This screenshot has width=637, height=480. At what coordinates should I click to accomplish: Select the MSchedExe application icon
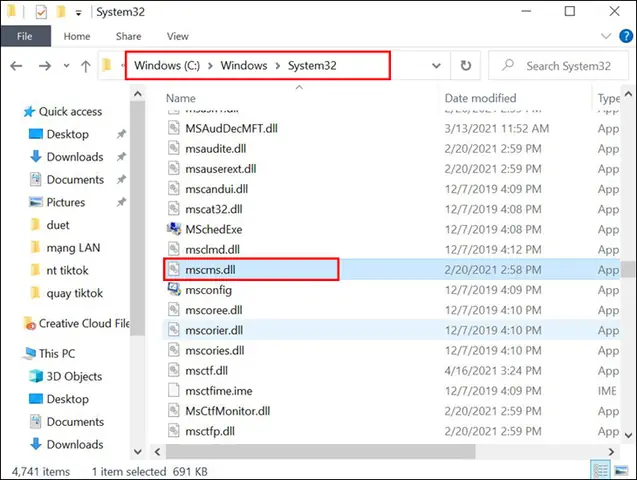click(174, 229)
